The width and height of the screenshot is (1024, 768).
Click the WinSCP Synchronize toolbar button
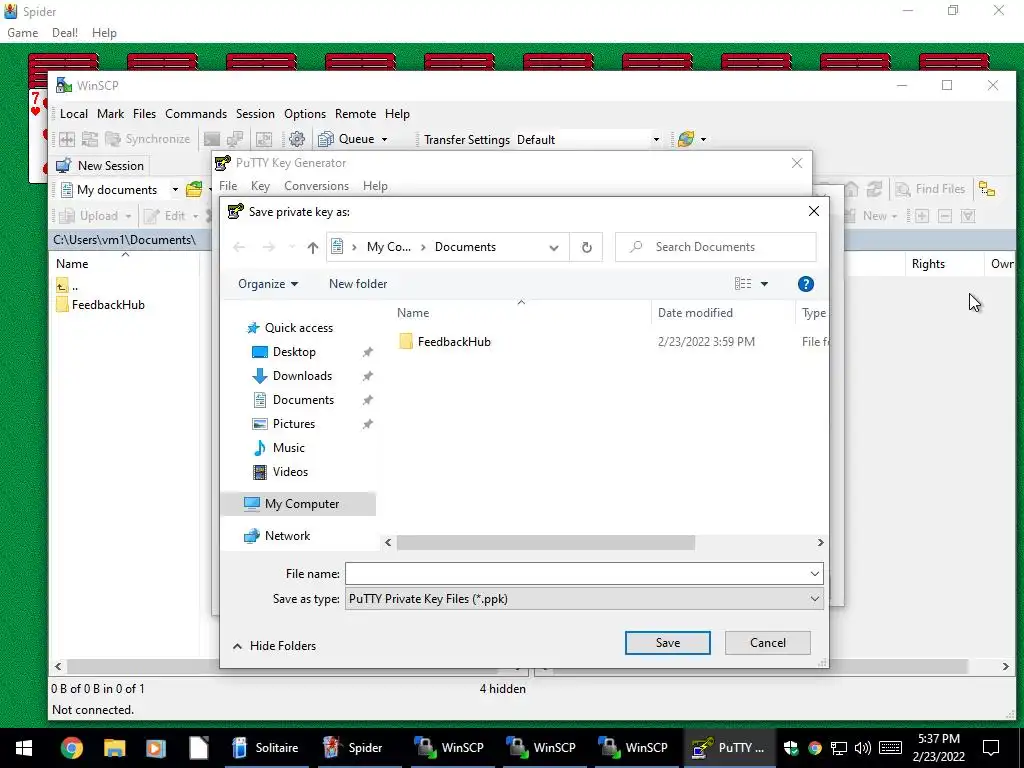(x=148, y=139)
